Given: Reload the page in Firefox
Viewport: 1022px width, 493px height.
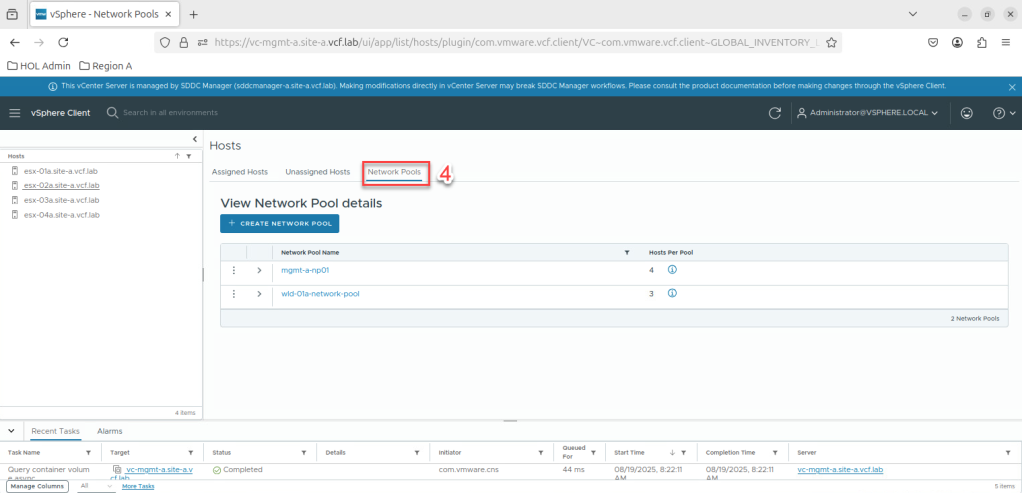Looking at the screenshot, I should pyautogui.click(x=63, y=42).
